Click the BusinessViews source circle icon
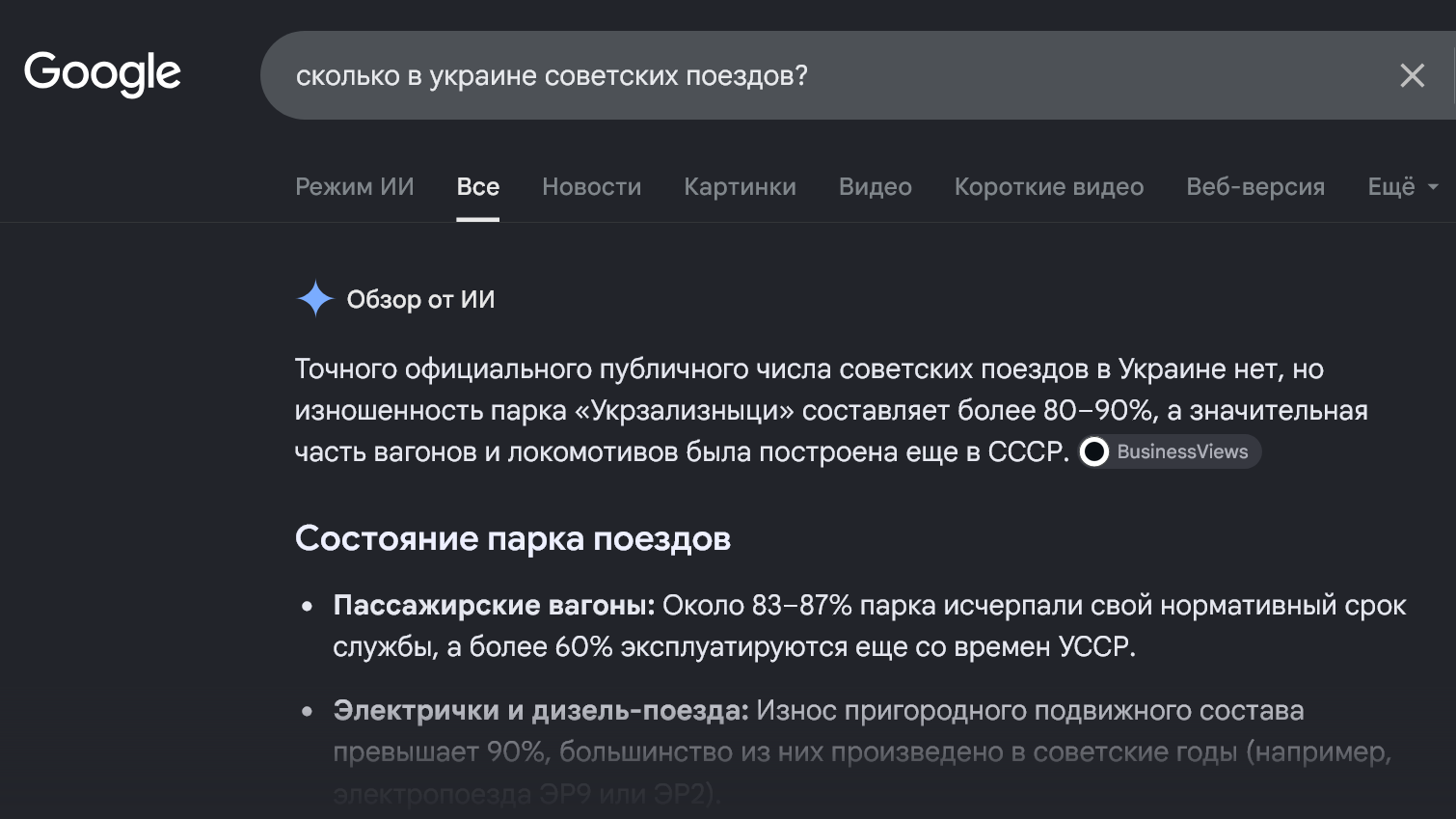Image resolution: width=1456 pixels, height=819 pixels. (x=1094, y=451)
